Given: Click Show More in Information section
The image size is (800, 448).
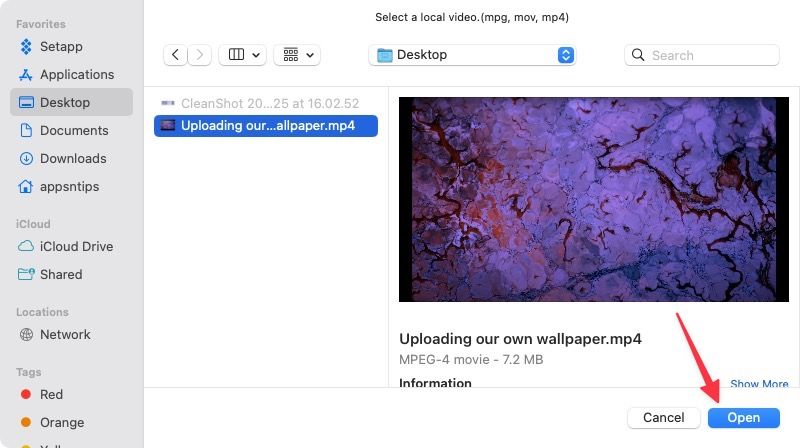Looking at the screenshot, I should click(x=759, y=383).
